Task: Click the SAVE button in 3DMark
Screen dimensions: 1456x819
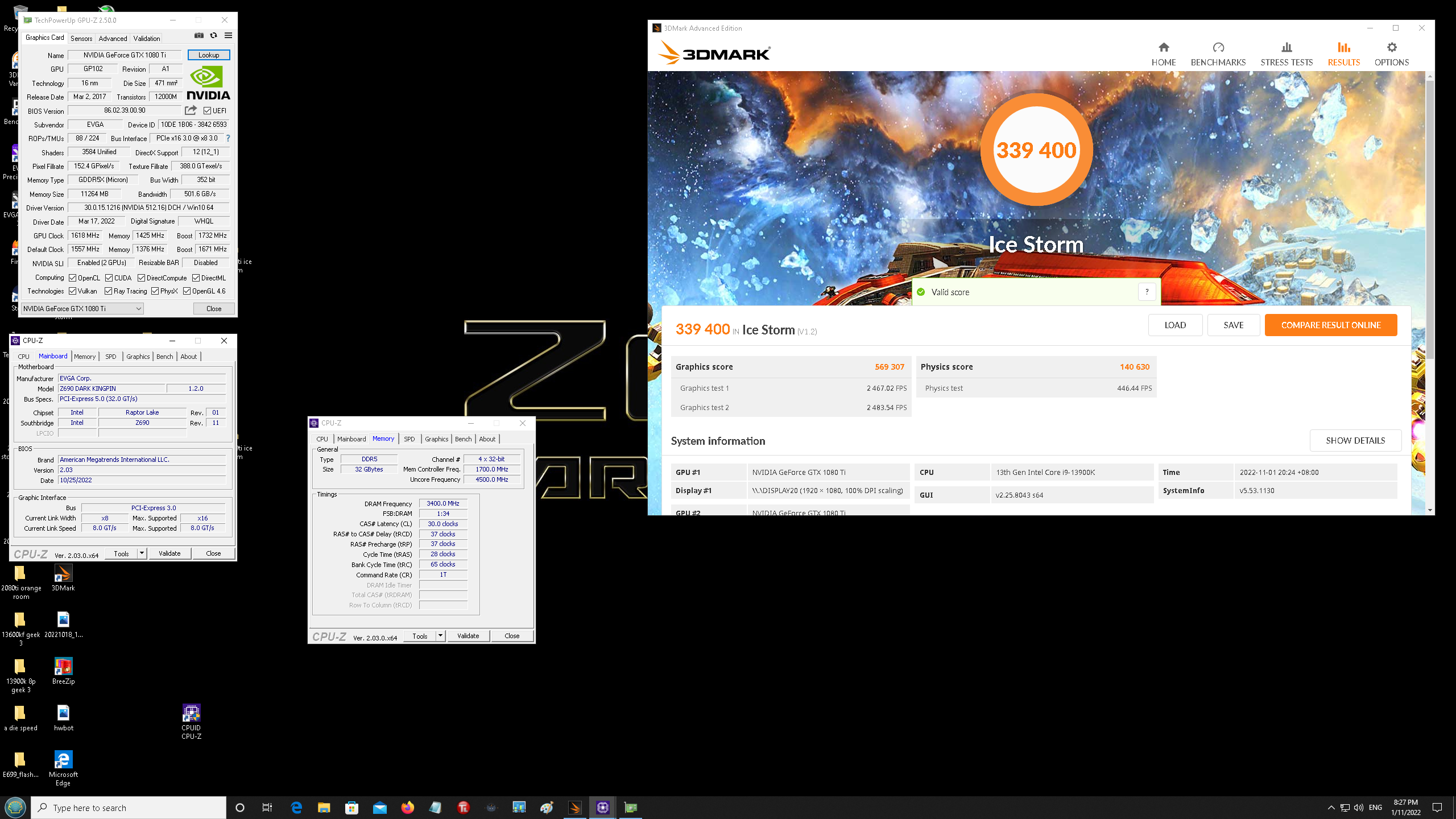Action: coord(1234,325)
